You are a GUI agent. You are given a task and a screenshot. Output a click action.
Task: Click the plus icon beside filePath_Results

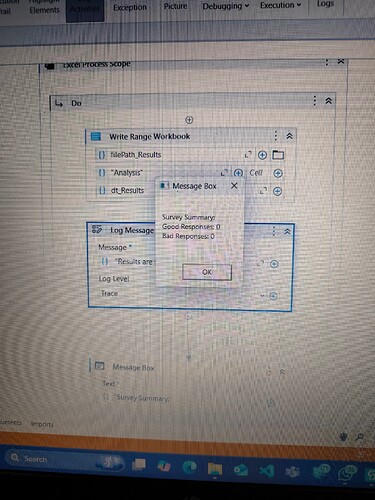click(x=262, y=155)
